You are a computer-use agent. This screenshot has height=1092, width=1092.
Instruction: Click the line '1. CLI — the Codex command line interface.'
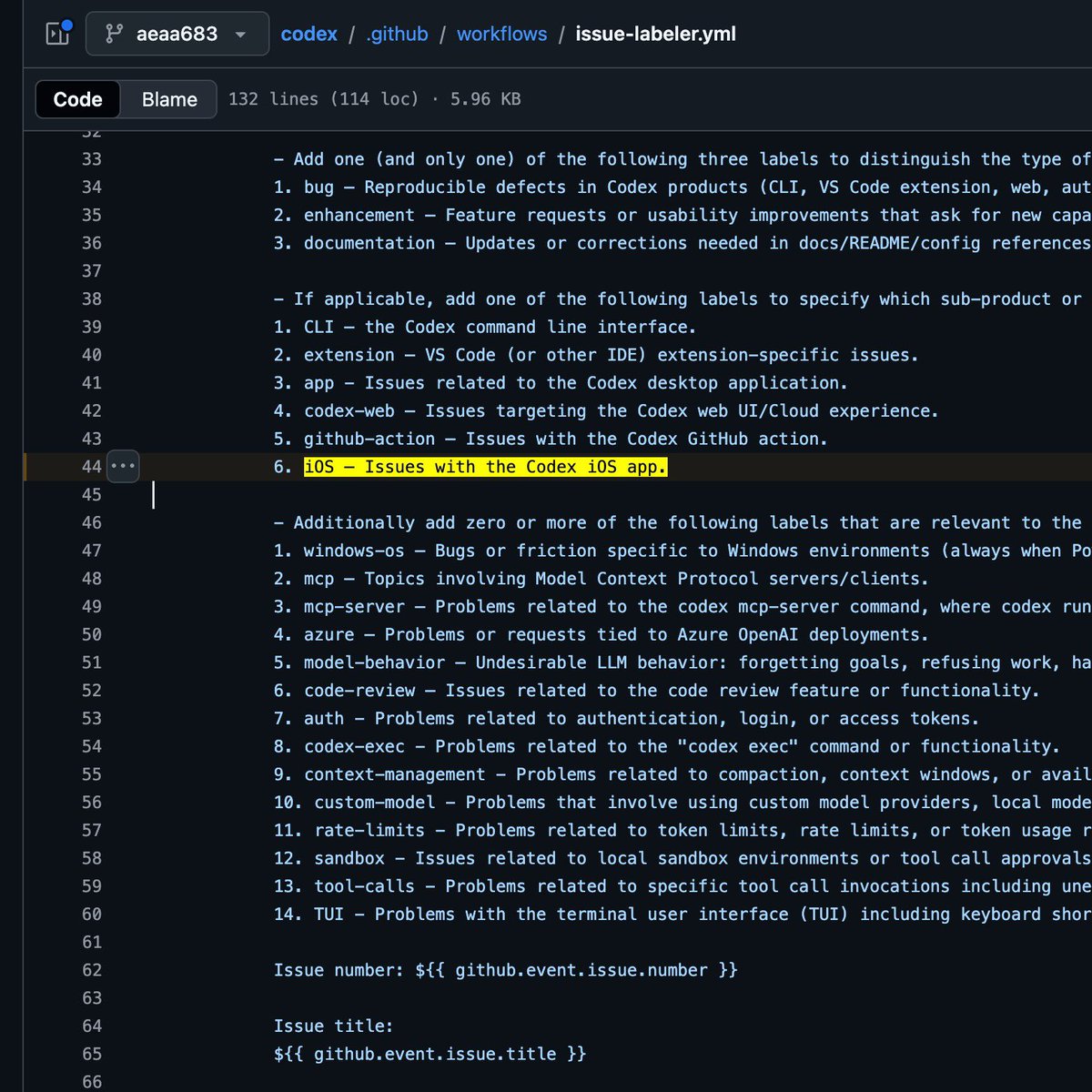(485, 327)
